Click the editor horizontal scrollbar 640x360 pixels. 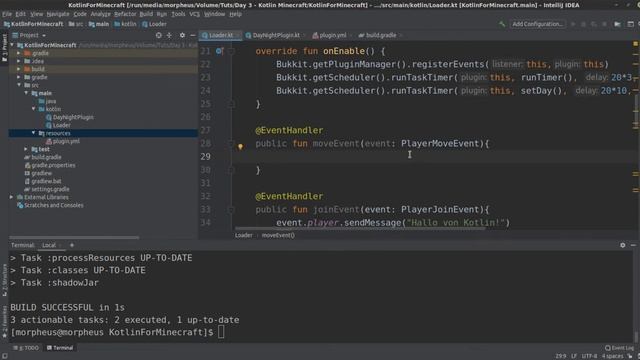360,229
